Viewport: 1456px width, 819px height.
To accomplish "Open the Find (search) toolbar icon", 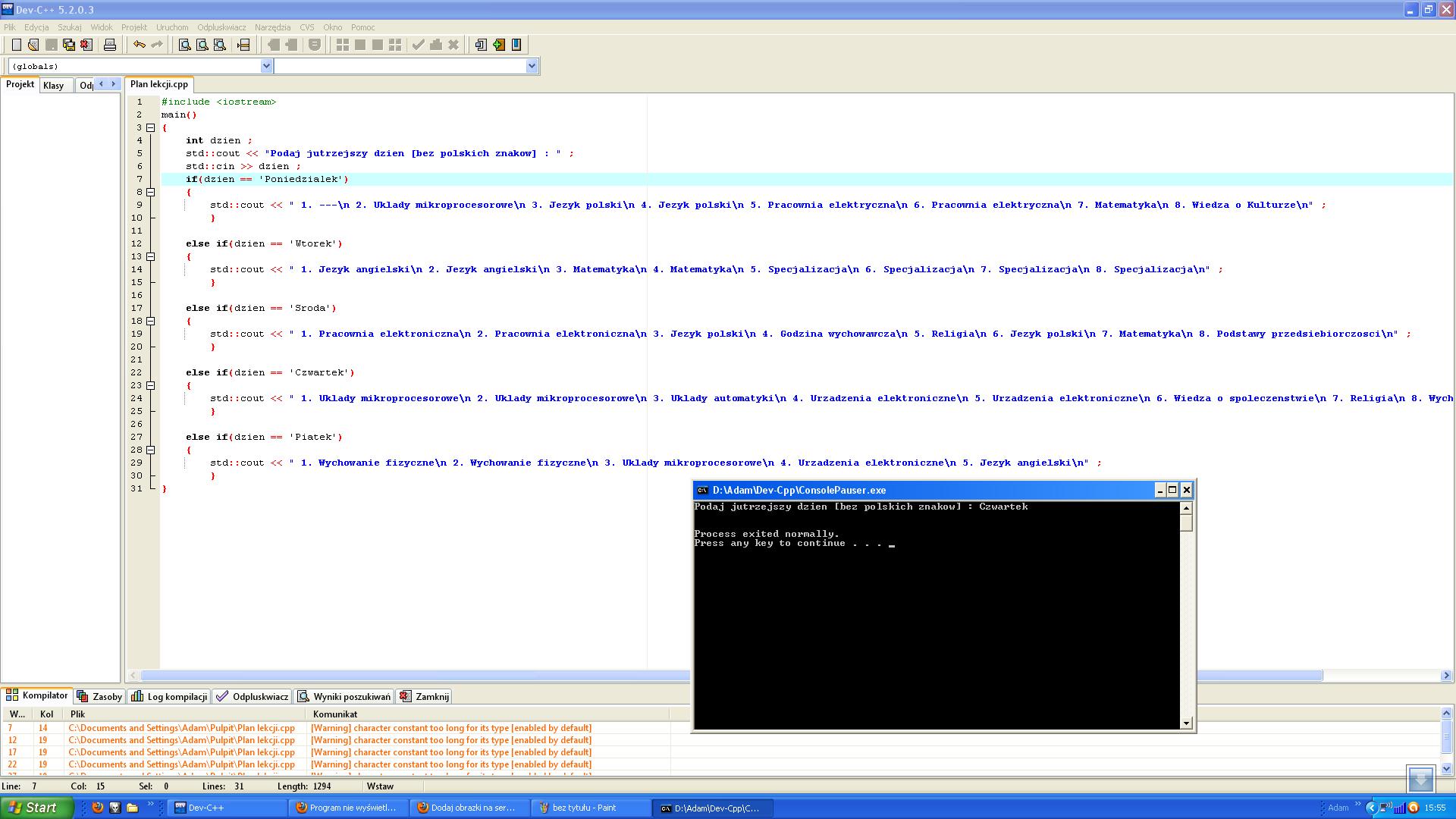I will coord(184,45).
